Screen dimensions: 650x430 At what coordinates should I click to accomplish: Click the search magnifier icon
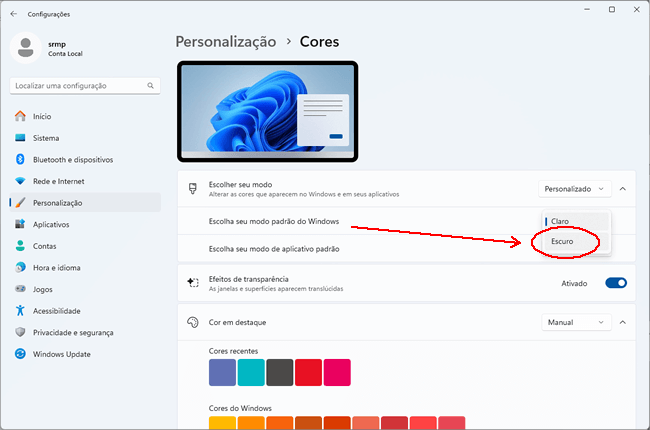click(x=150, y=85)
